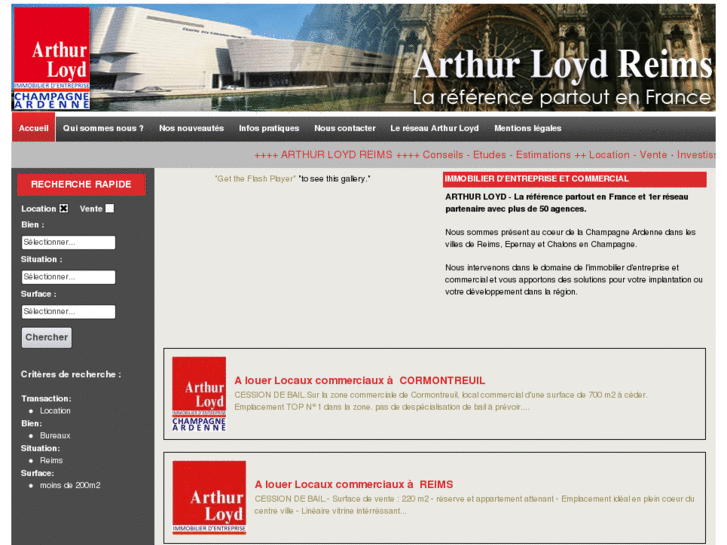Viewport: 727px width, 545px height.
Task: Open the Bien dropdown selector
Action: (x=68, y=242)
